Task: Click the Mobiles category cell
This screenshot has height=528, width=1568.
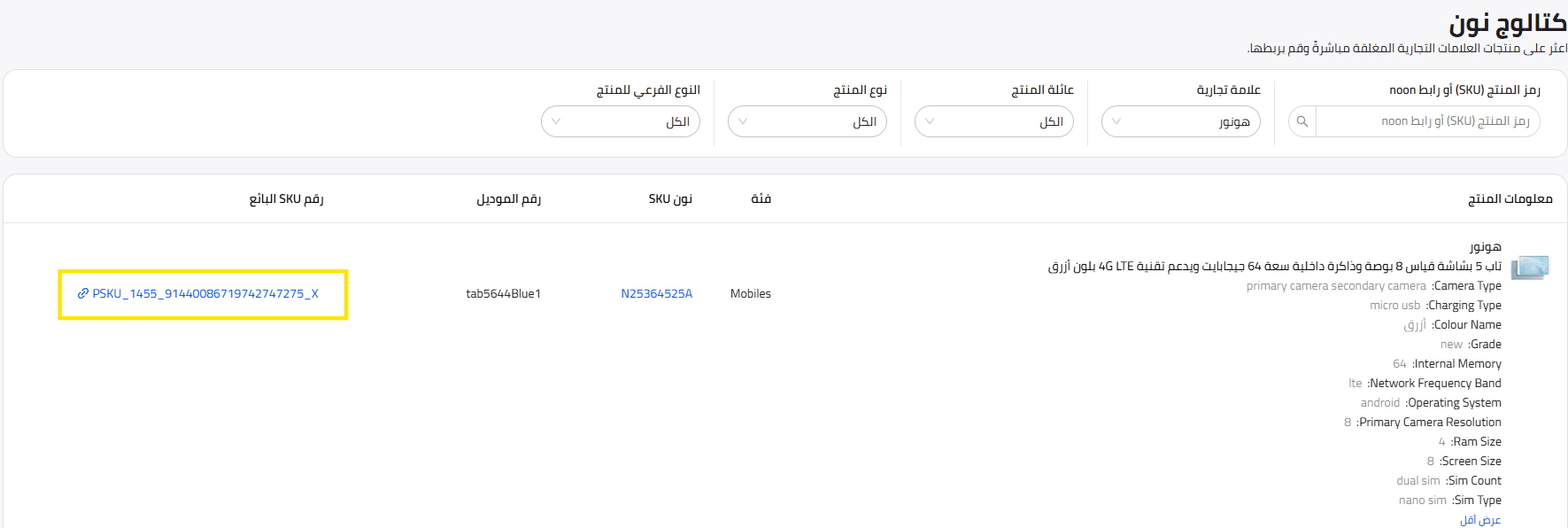Action: [750, 293]
